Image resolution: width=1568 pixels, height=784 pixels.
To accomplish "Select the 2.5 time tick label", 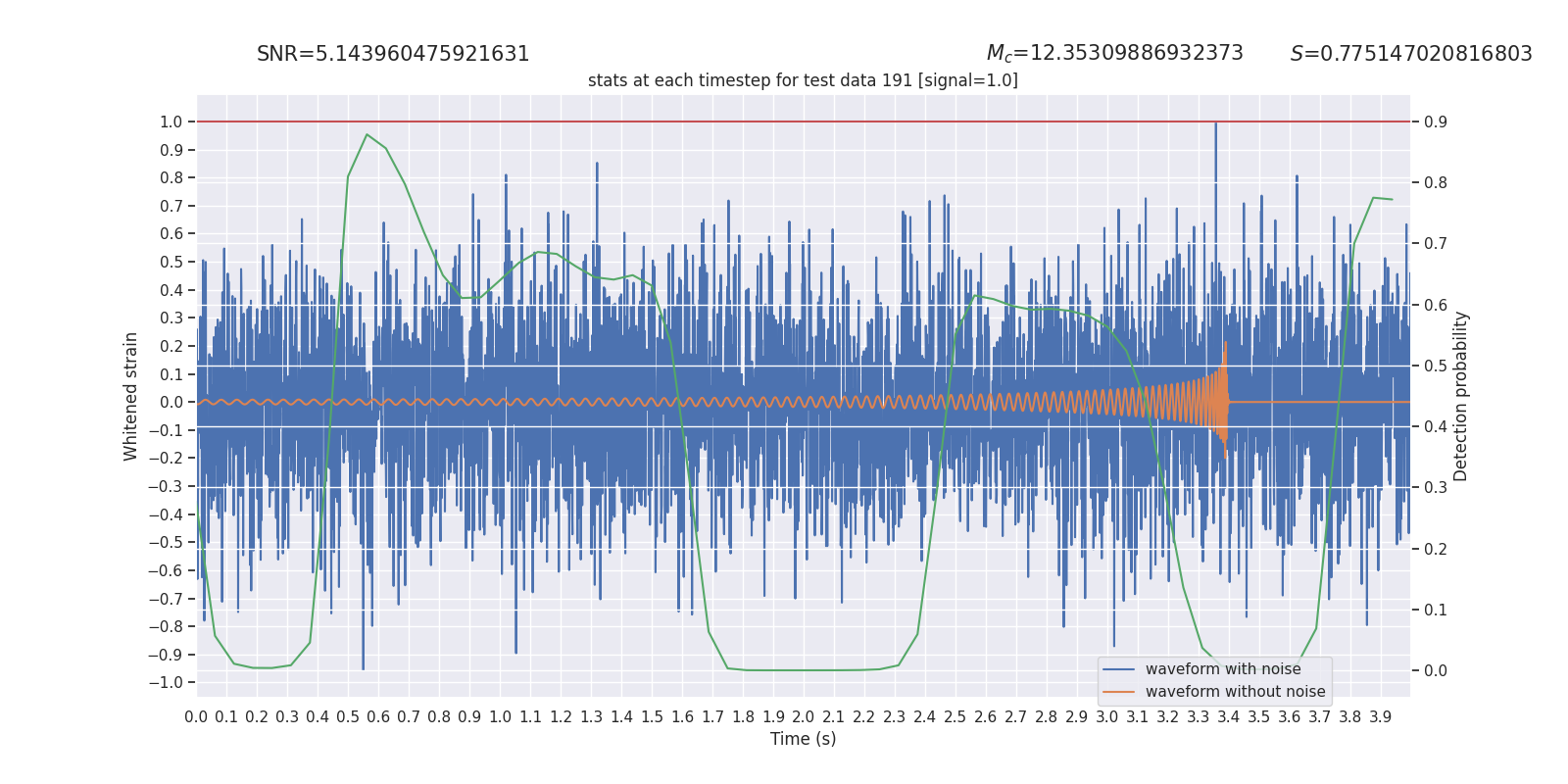I will tap(955, 716).
